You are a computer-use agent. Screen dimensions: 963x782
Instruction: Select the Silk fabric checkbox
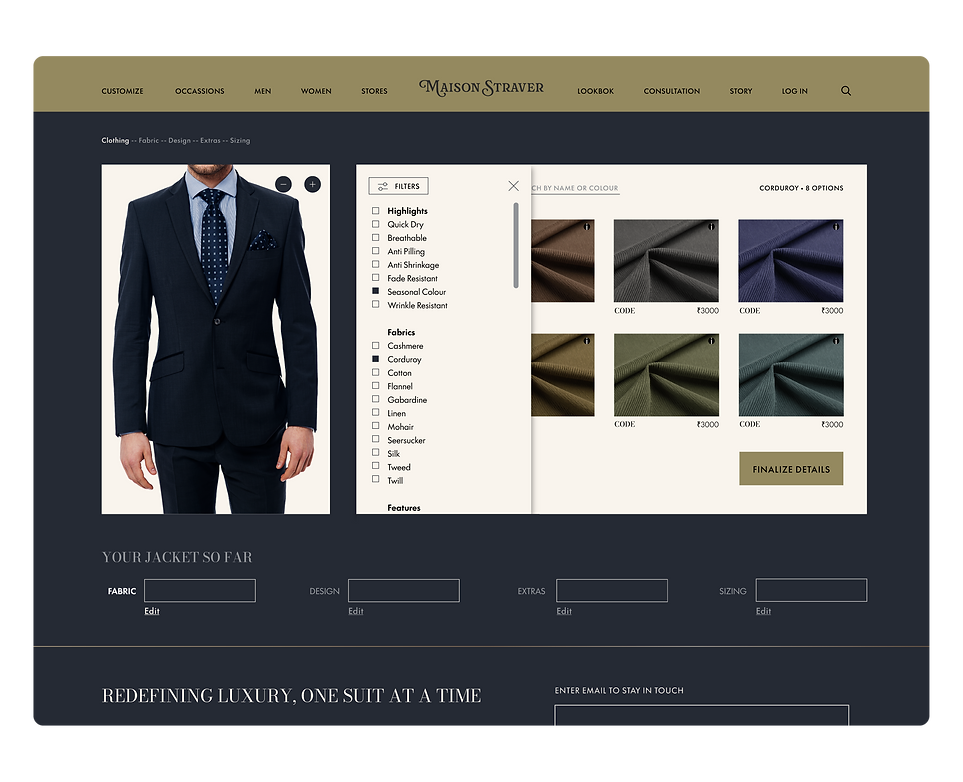point(375,453)
